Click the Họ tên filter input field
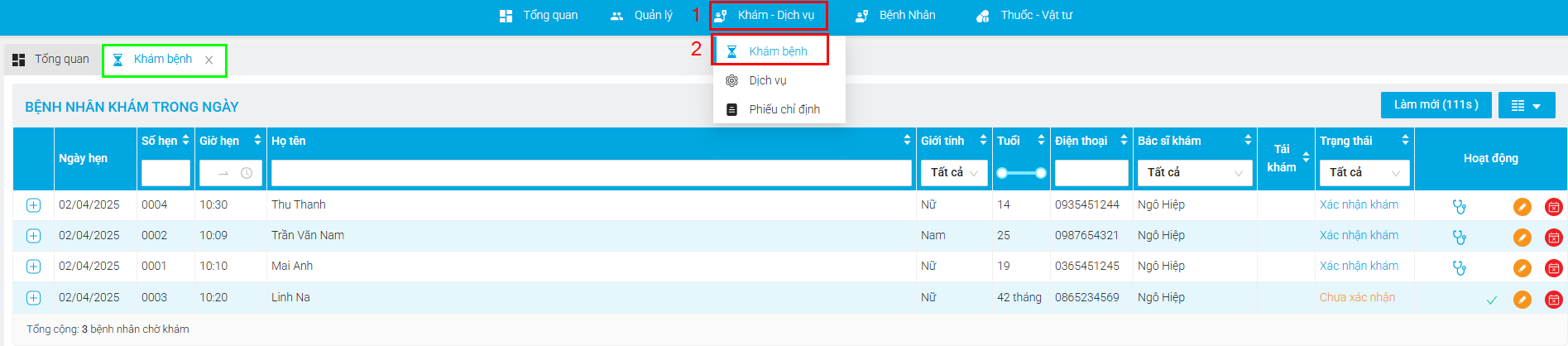Screen dimensions: 1568x346 (592, 173)
